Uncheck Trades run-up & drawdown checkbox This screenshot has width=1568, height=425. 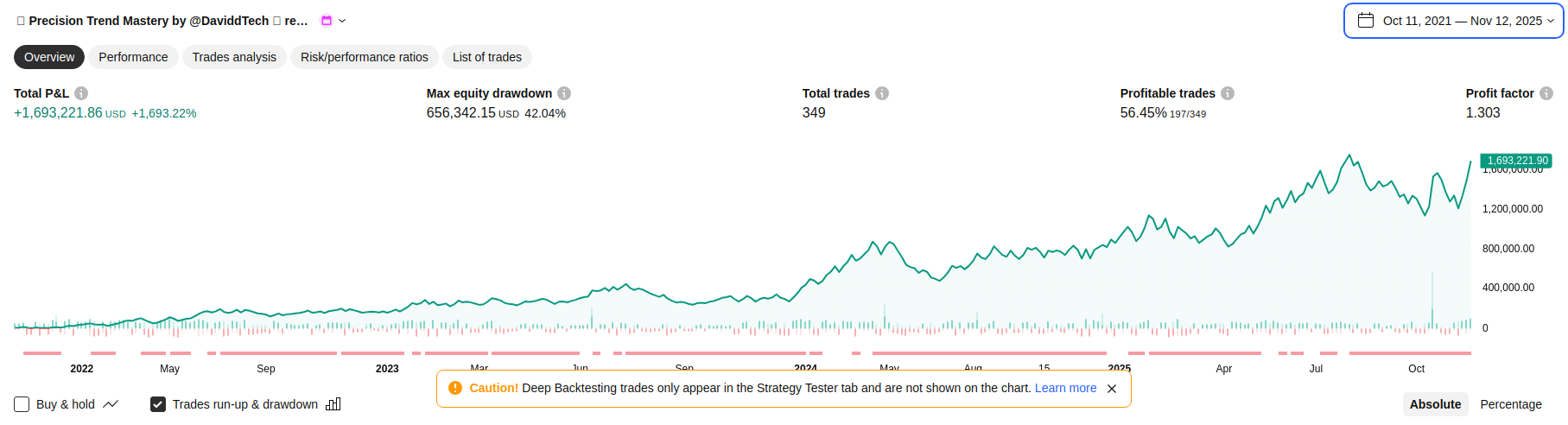click(x=158, y=404)
